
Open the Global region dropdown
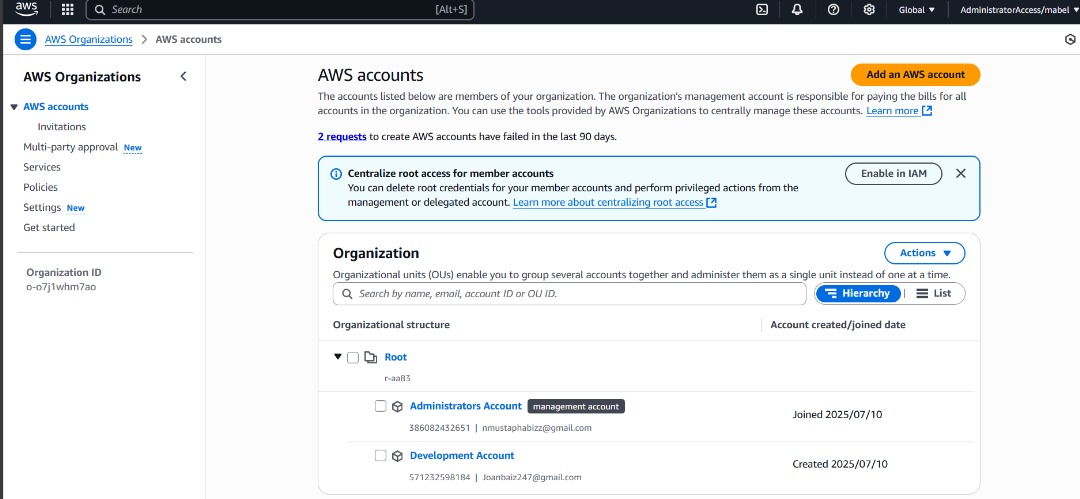(917, 10)
